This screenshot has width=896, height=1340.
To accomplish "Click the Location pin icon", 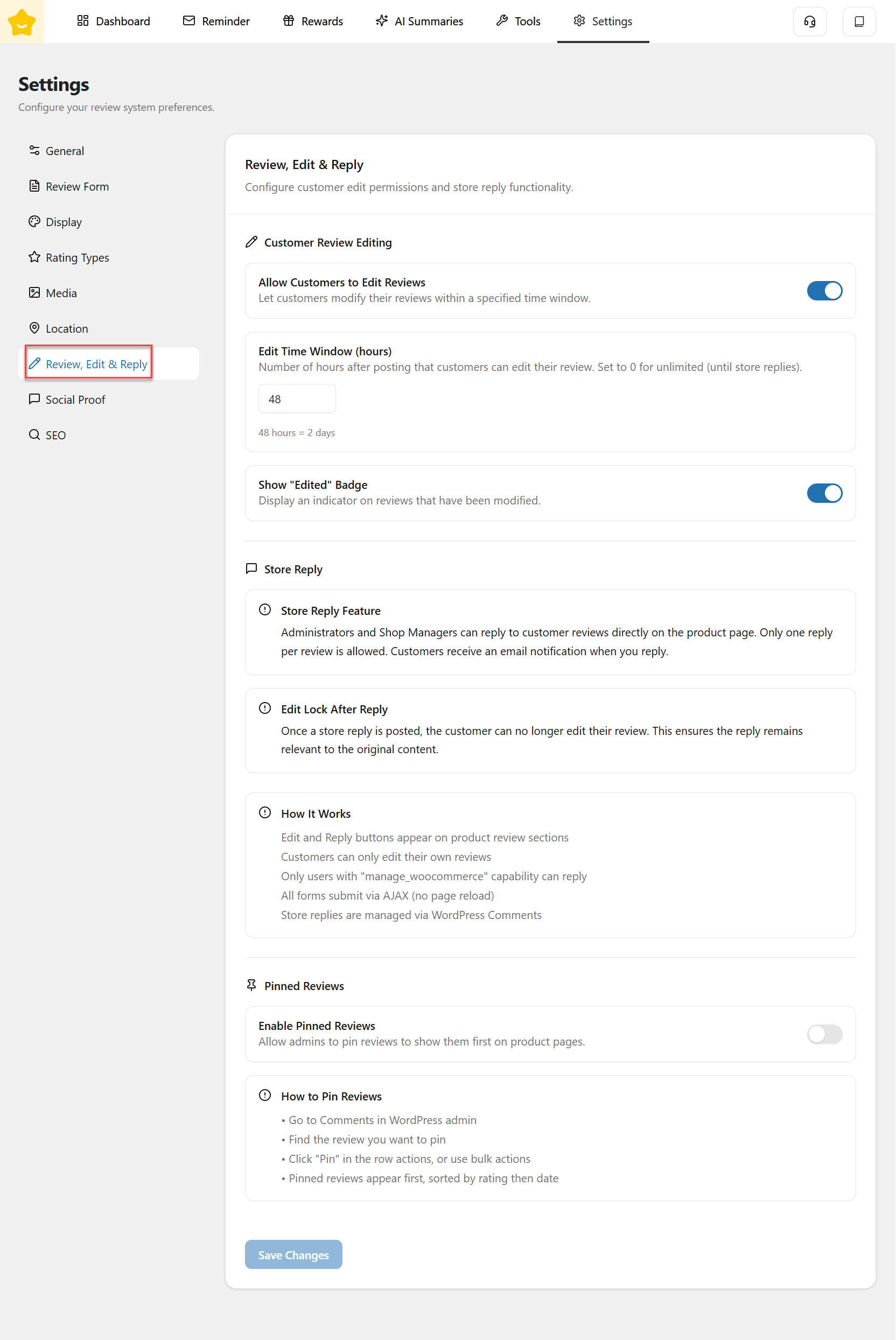I will pyautogui.click(x=34, y=328).
